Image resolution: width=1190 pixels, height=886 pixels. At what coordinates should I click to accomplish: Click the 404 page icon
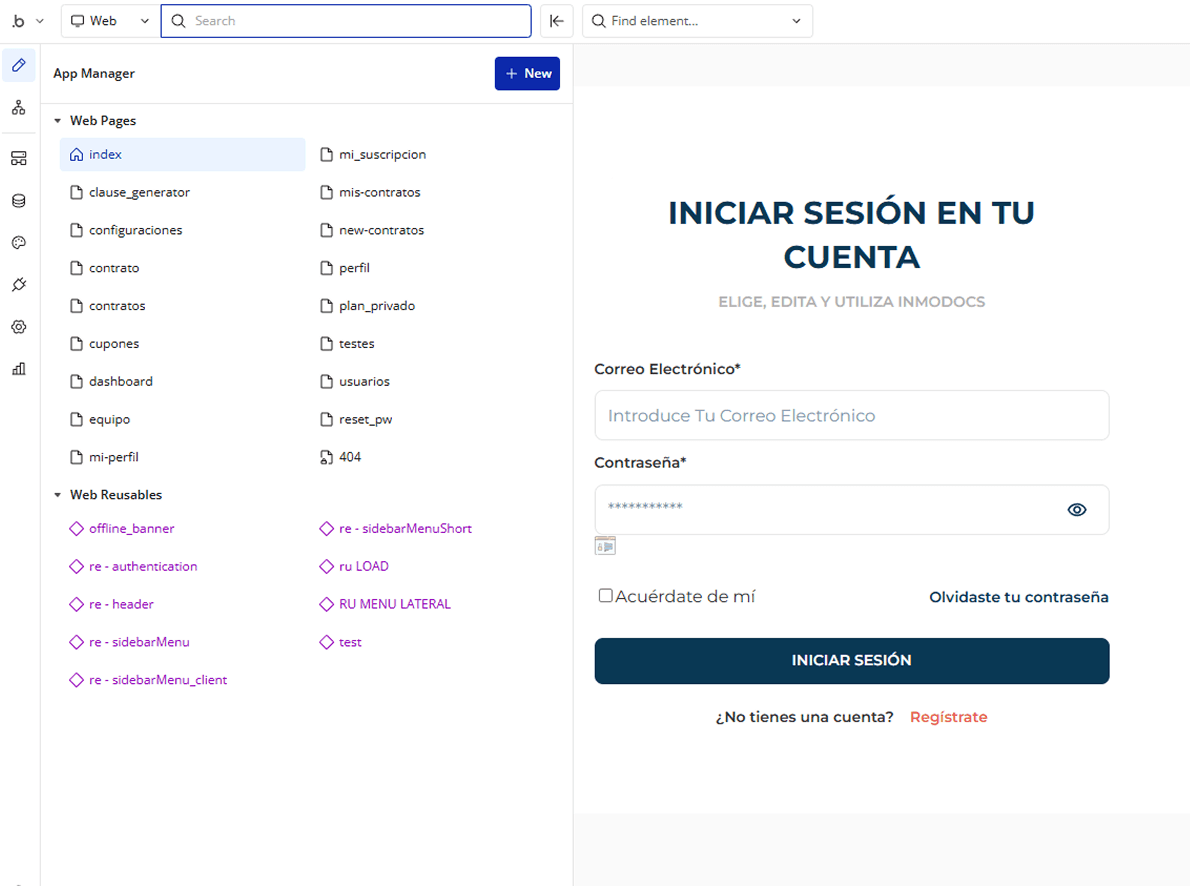tap(326, 457)
